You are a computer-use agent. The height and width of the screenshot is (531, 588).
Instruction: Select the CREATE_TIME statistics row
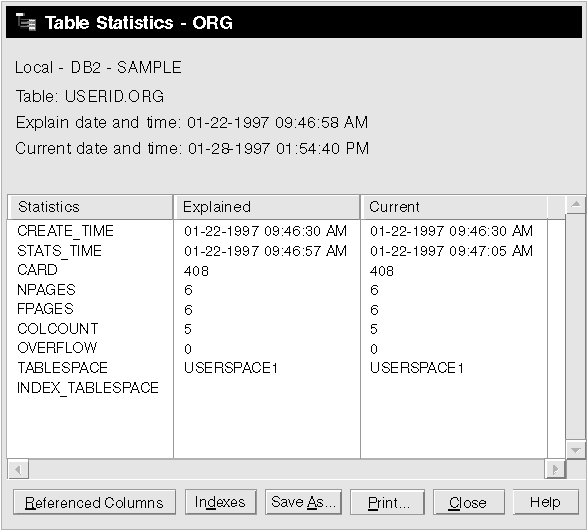pyautogui.click(x=277, y=231)
